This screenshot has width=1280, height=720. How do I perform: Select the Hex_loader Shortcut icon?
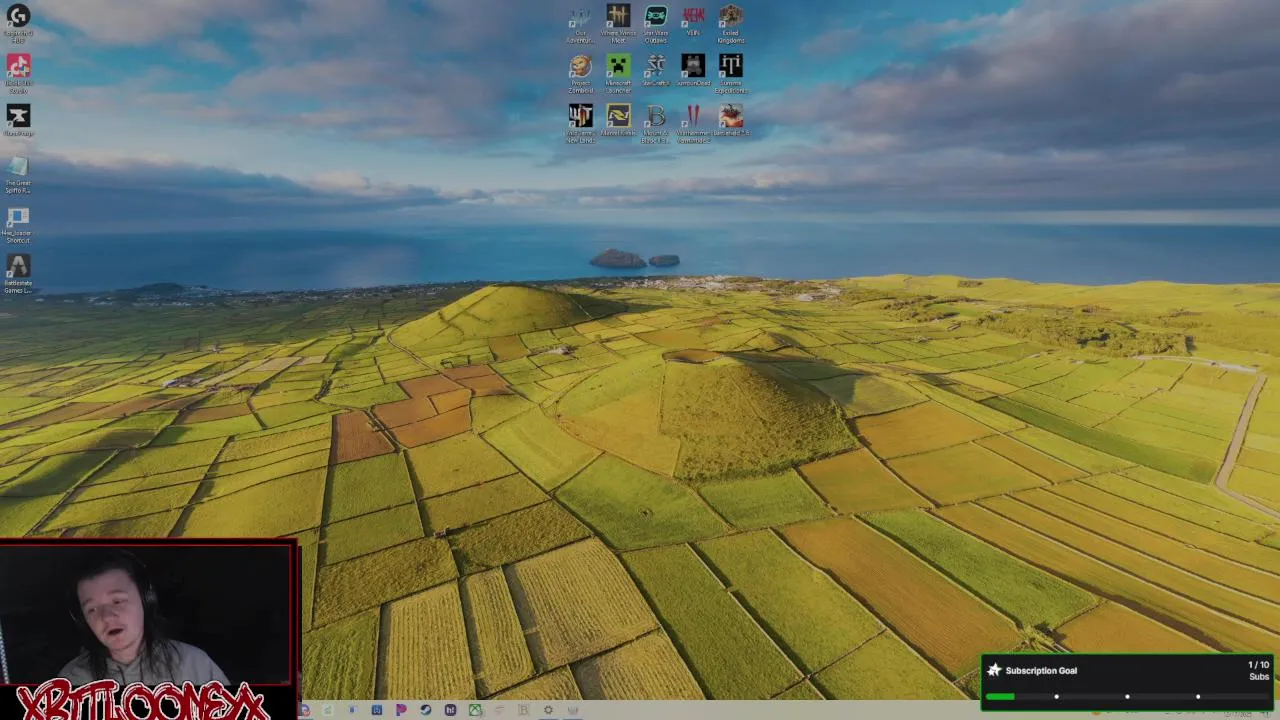[18, 223]
